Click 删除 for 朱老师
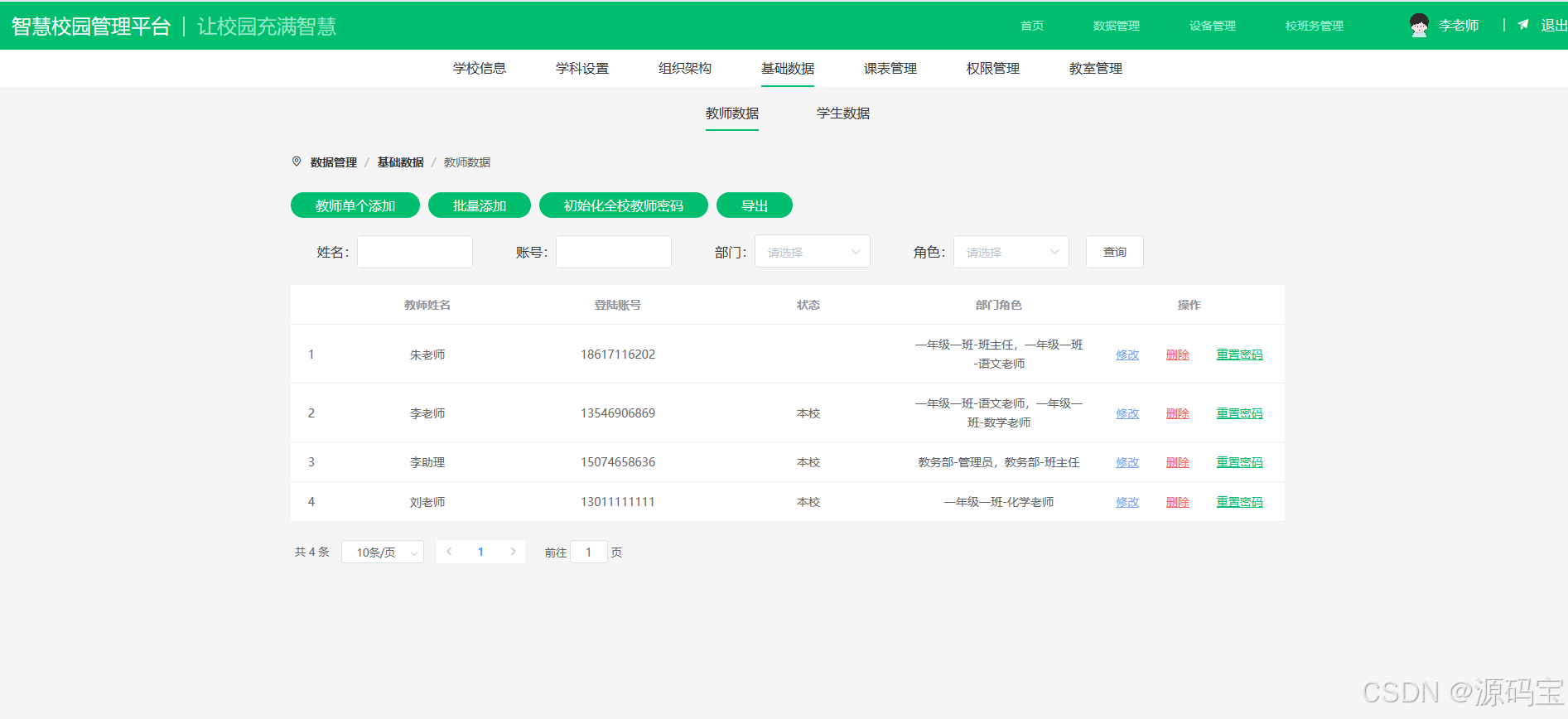The image size is (1568, 719). pos(1178,355)
